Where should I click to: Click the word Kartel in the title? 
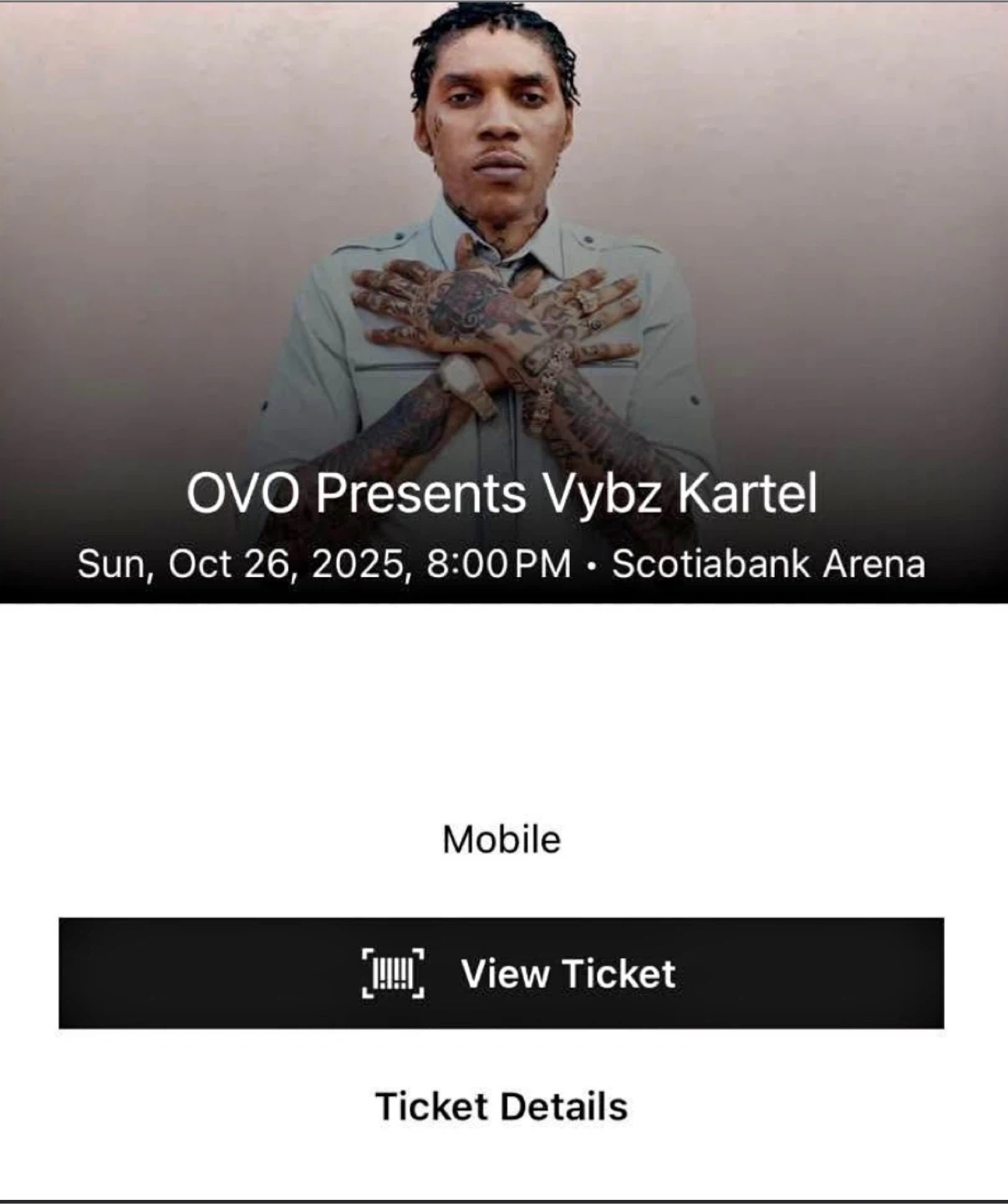(747, 493)
